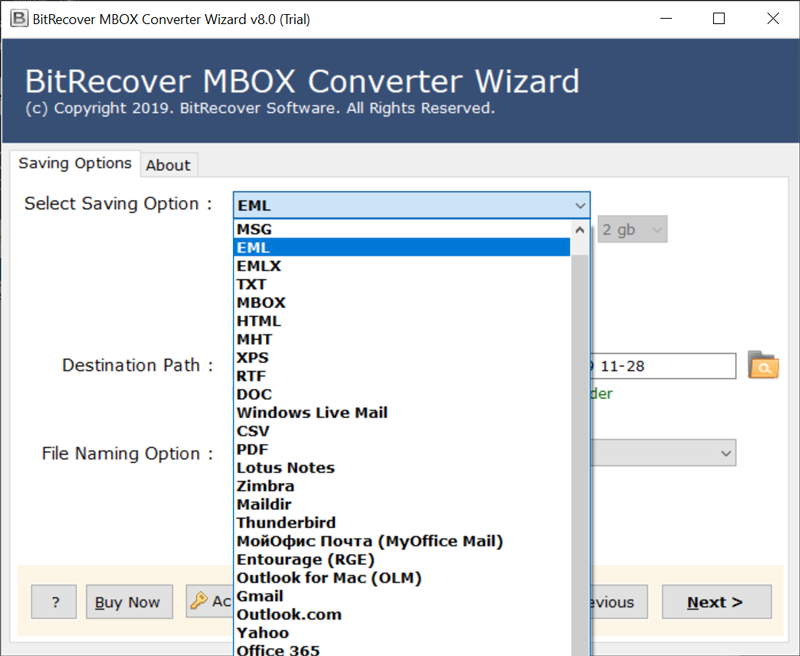The width and height of the screenshot is (800, 656).
Task: Select МойОфис Почта (MyOffice Mail) entry
Action: pos(402,542)
